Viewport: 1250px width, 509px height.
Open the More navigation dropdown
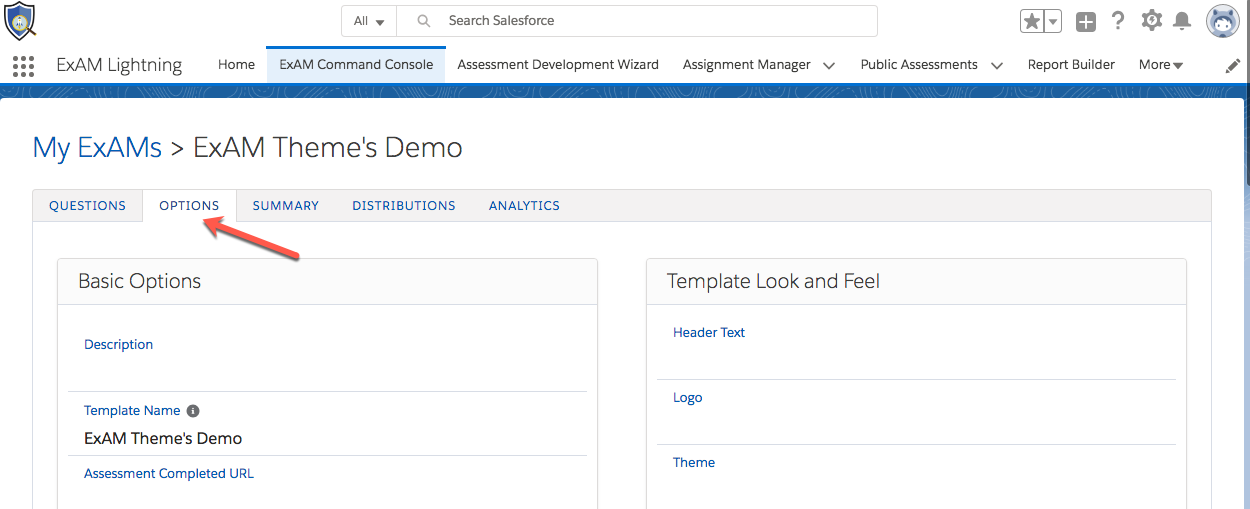(x=1160, y=65)
